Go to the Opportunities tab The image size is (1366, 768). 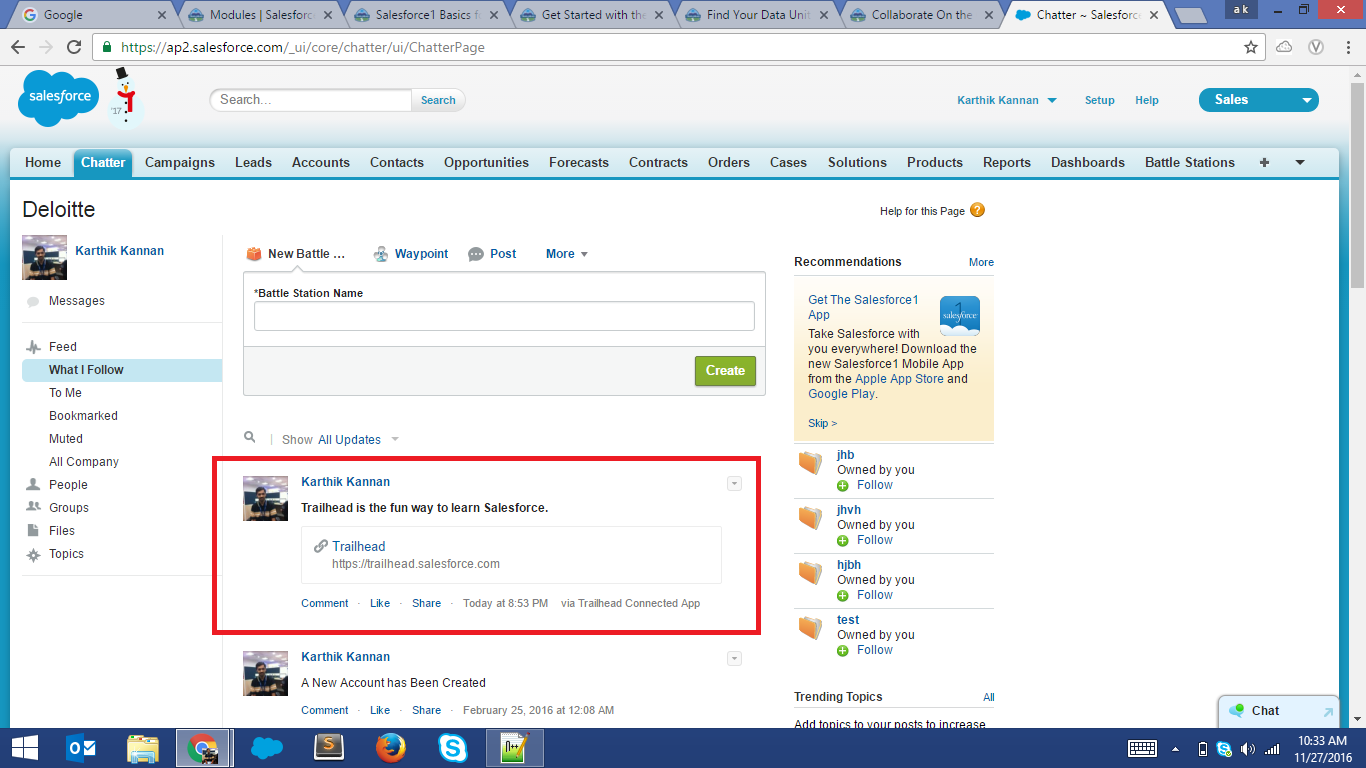(486, 162)
